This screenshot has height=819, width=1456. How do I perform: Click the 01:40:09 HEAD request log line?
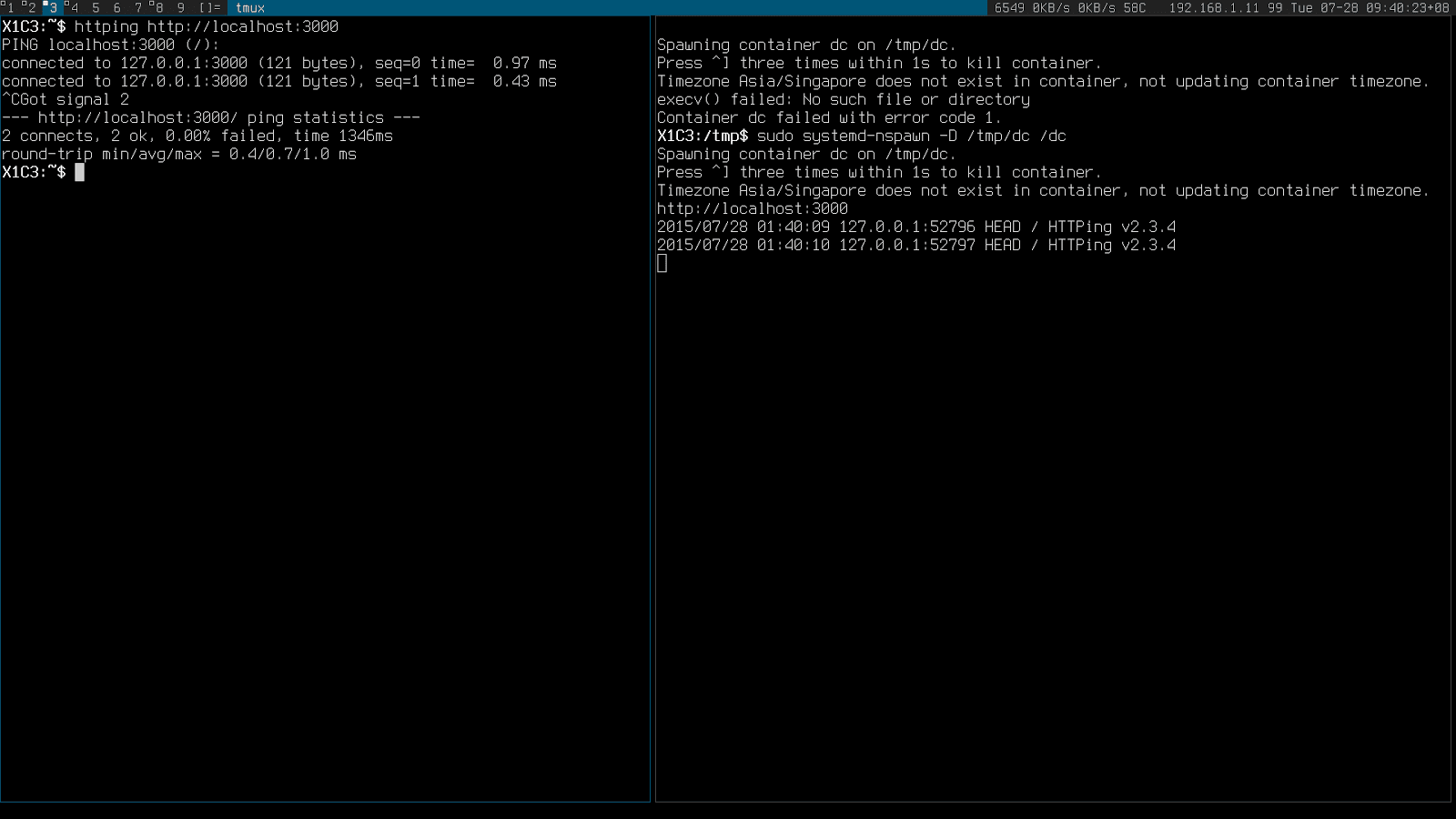click(916, 227)
